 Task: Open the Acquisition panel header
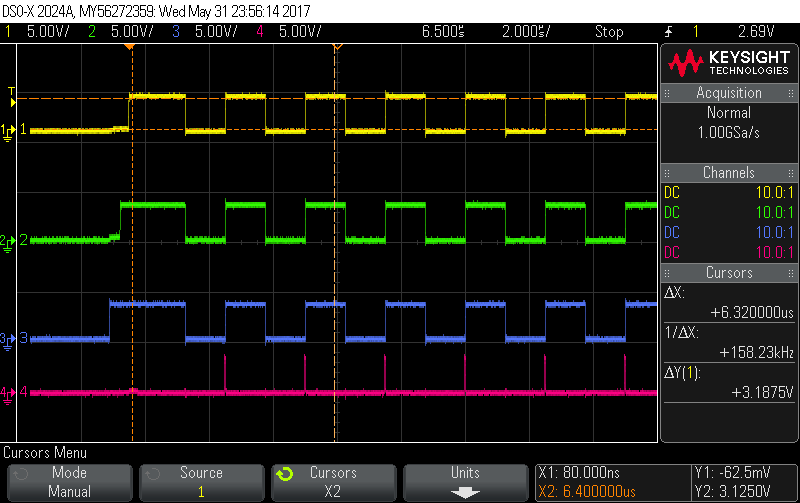pyautogui.click(x=729, y=93)
